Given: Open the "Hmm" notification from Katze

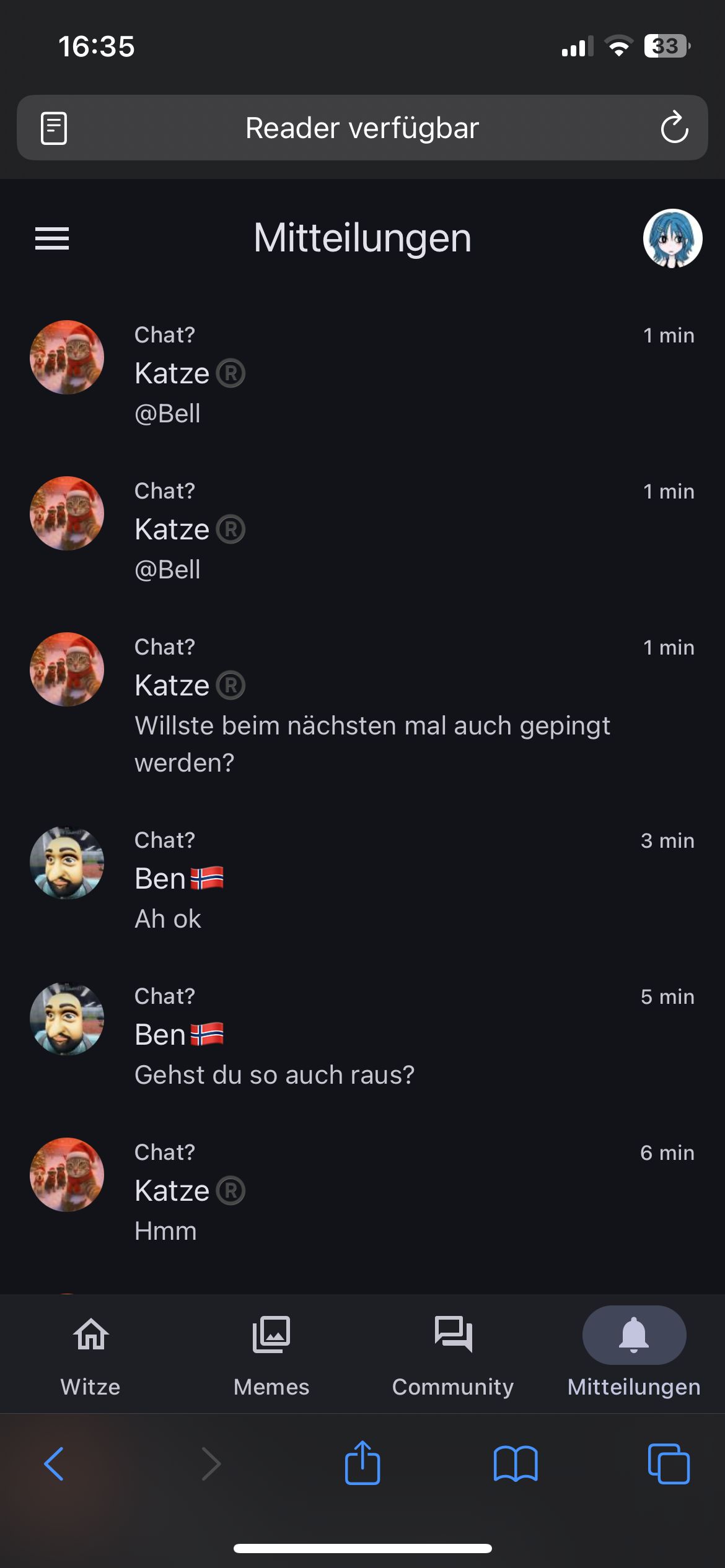Looking at the screenshot, I should (x=372, y=1191).
